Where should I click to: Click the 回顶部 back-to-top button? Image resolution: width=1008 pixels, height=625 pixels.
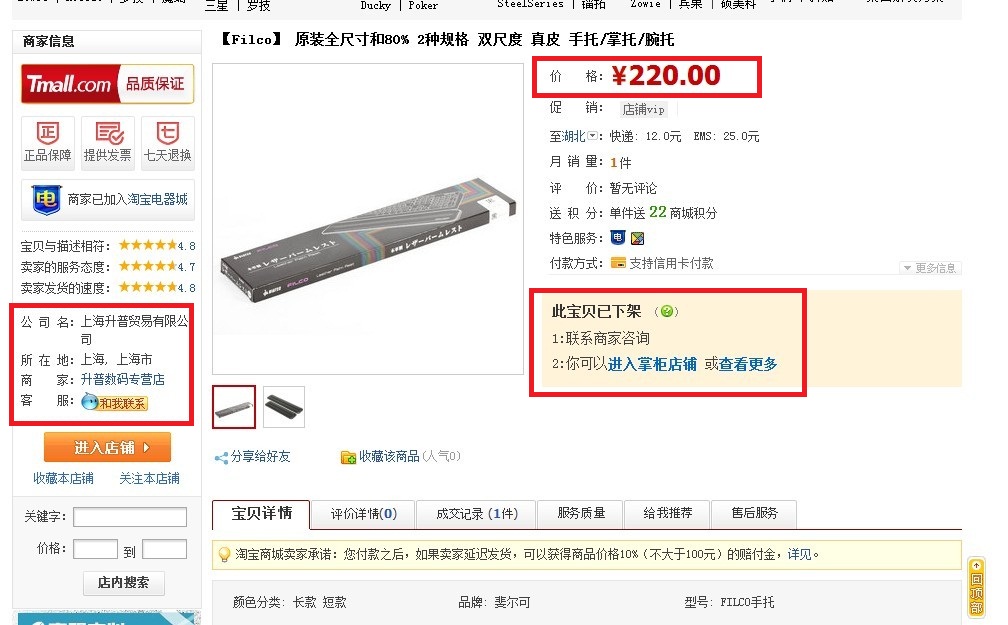click(976, 588)
